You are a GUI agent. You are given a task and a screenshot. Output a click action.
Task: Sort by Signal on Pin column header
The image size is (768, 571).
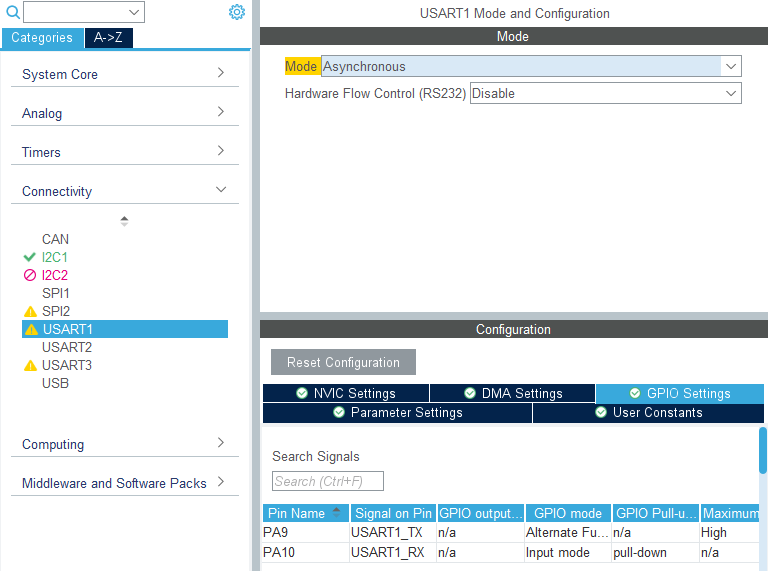(393, 513)
